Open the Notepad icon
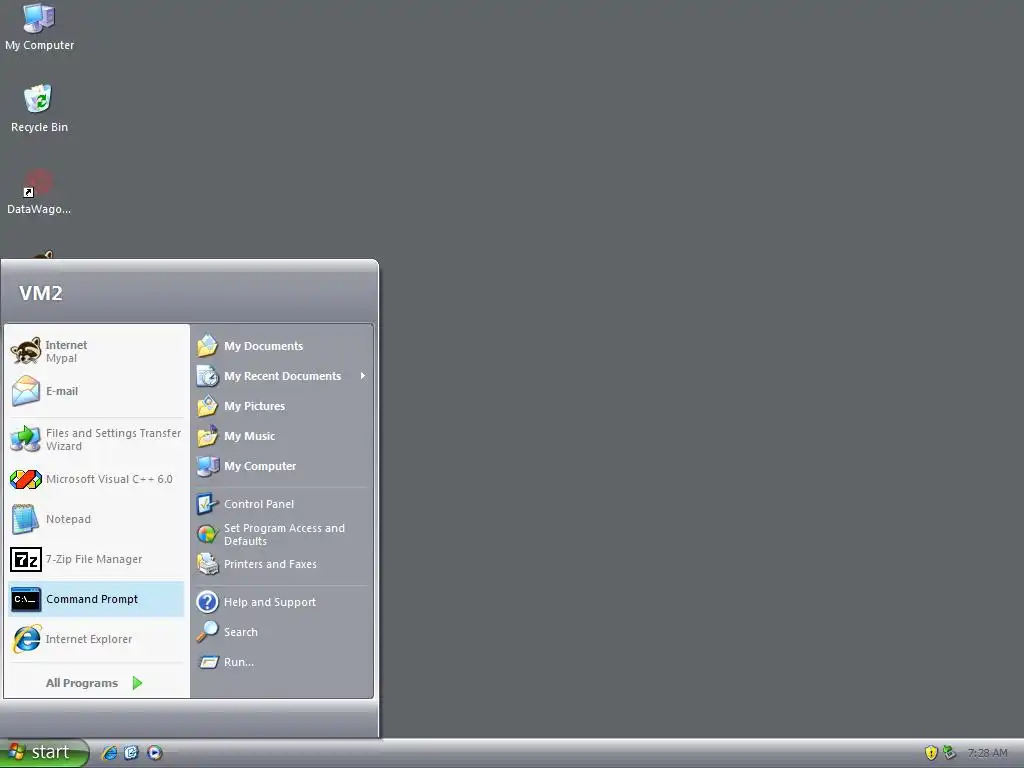 pos(26,519)
